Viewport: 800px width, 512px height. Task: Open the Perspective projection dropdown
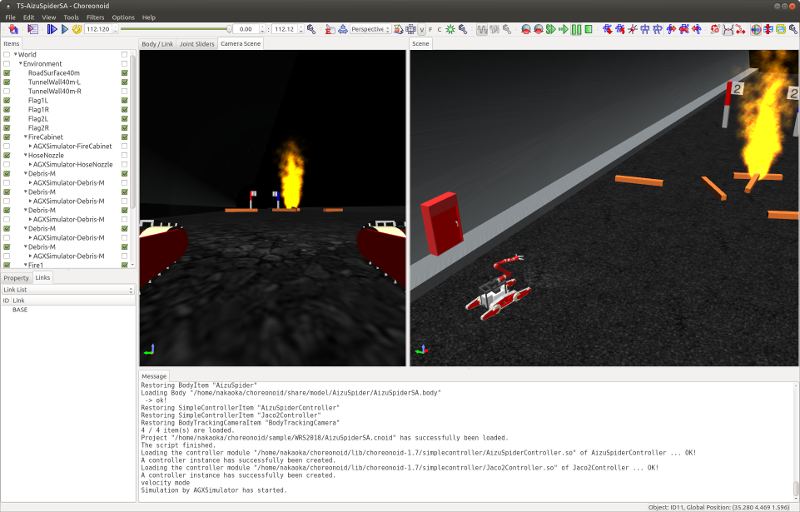click(x=372, y=29)
